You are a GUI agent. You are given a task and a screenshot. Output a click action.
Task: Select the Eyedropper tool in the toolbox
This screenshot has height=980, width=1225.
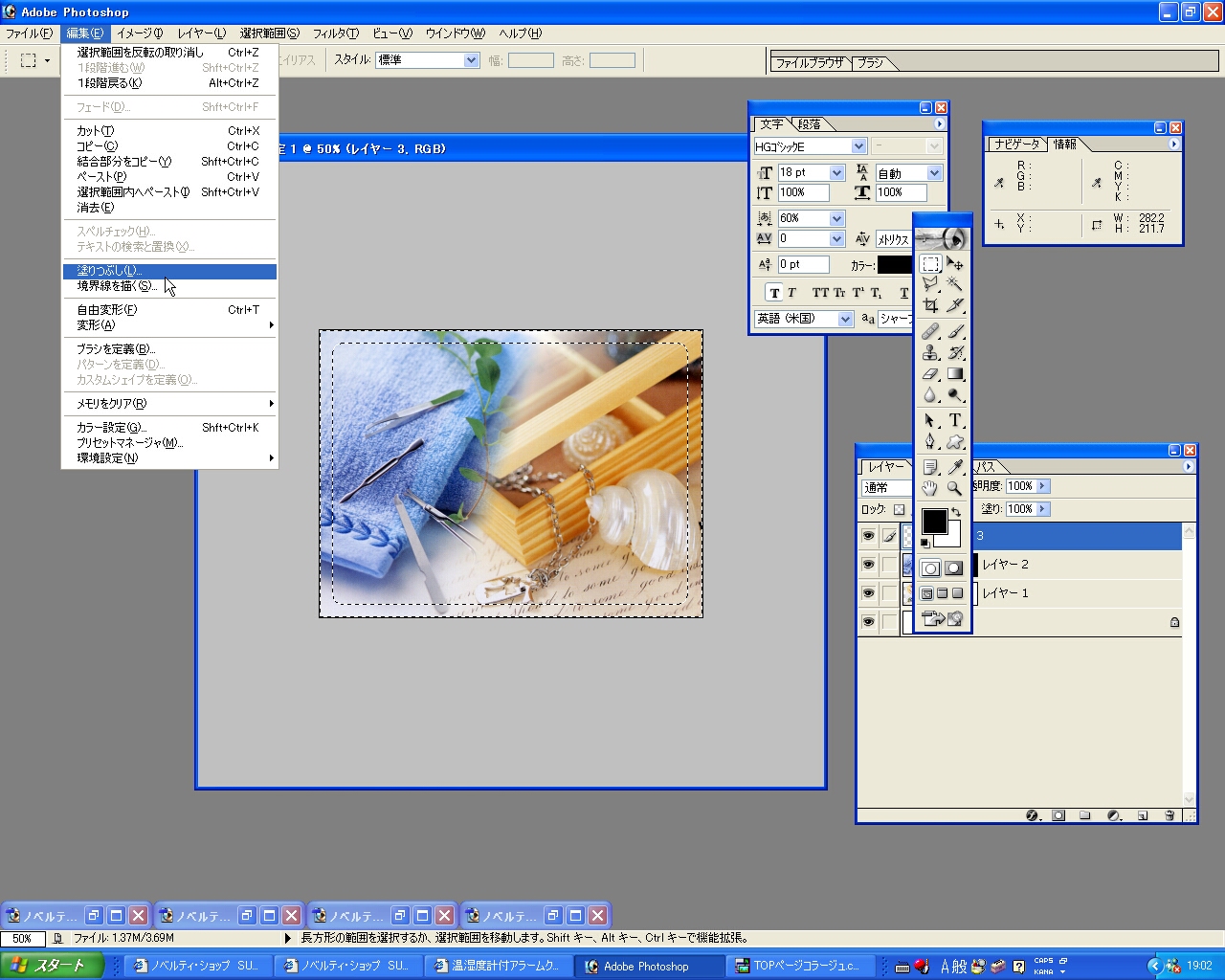(954, 467)
